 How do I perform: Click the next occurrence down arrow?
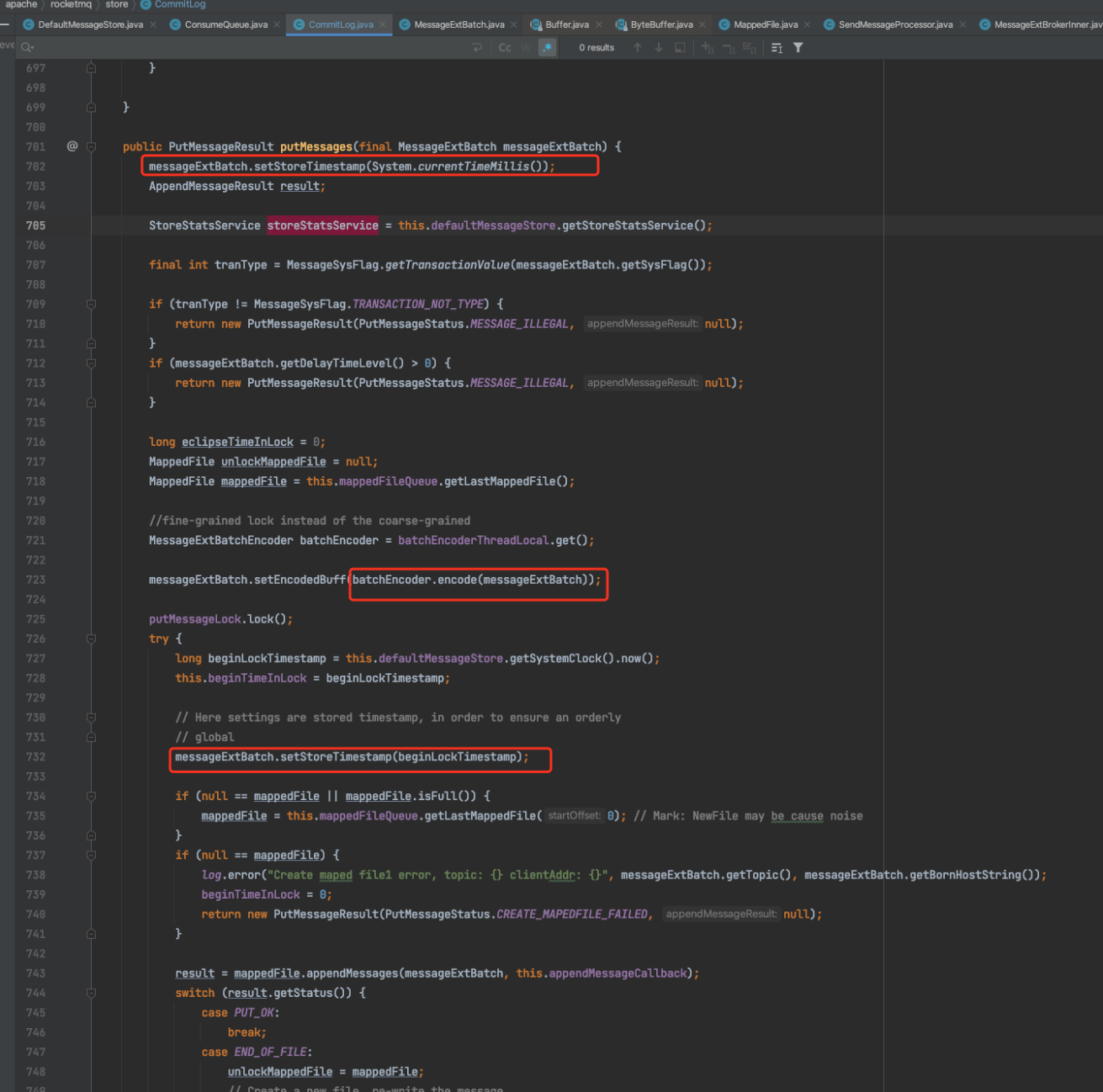coord(658,48)
